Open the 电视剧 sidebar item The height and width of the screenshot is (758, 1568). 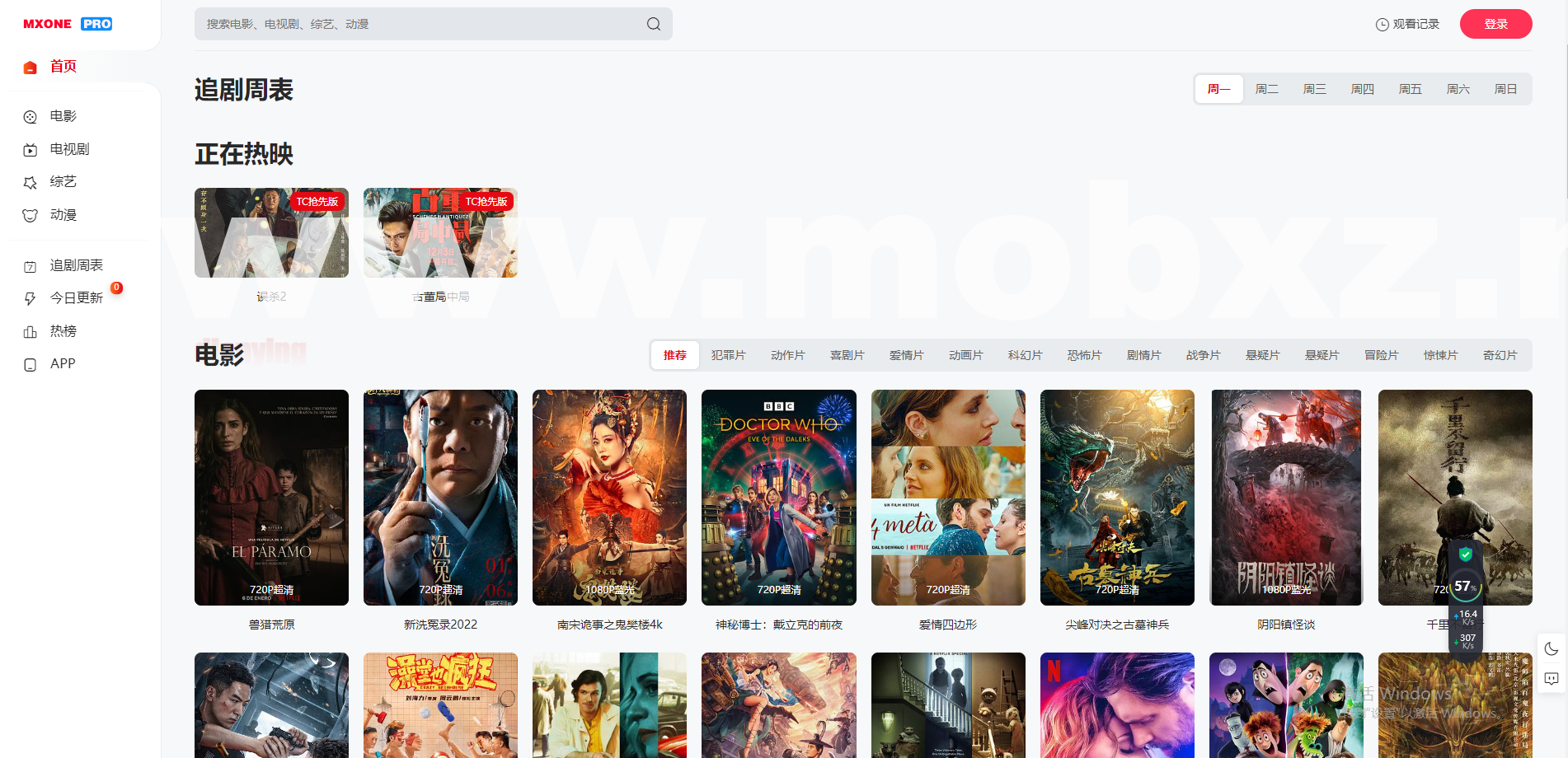click(x=70, y=149)
